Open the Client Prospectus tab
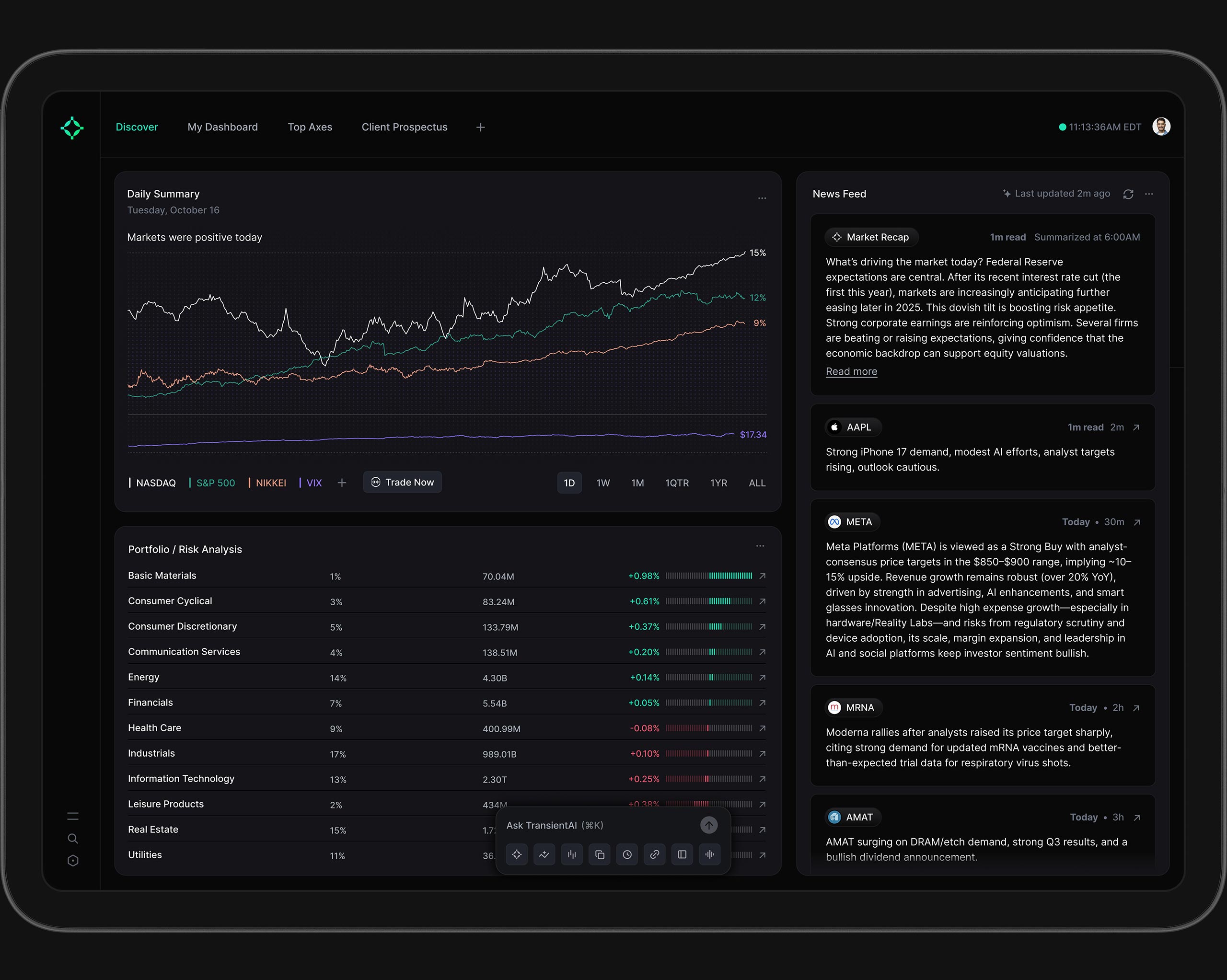1227x980 pixels. point(404,127)
